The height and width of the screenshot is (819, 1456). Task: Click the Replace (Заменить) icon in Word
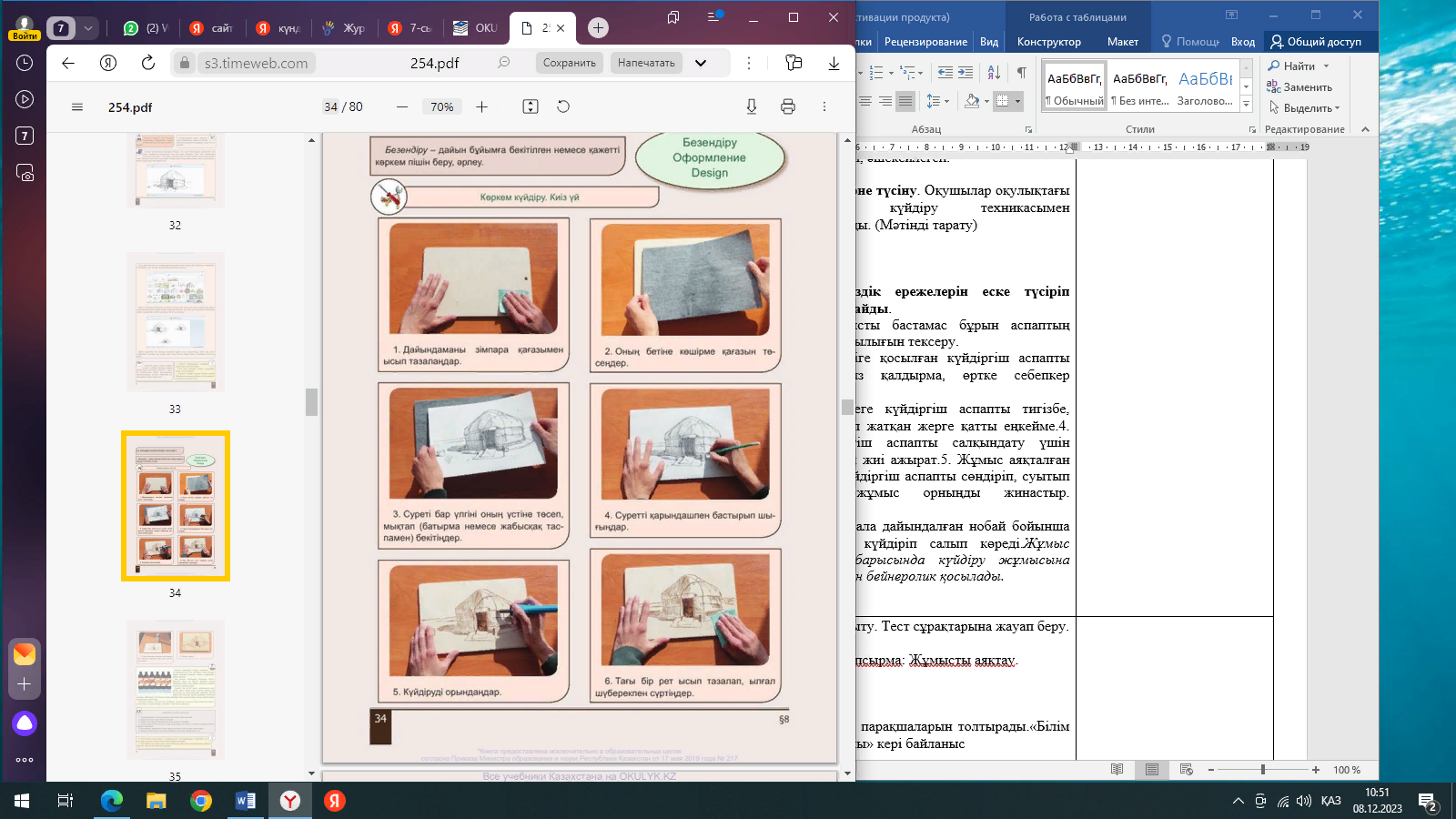pyautogui.click(x=1274, y=87)
